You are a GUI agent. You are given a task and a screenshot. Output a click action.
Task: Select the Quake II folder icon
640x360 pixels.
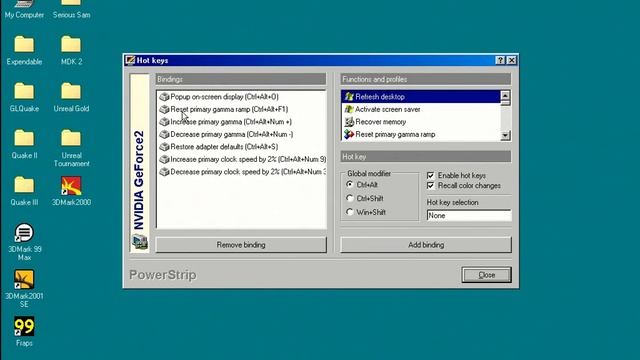click(24, 138)
